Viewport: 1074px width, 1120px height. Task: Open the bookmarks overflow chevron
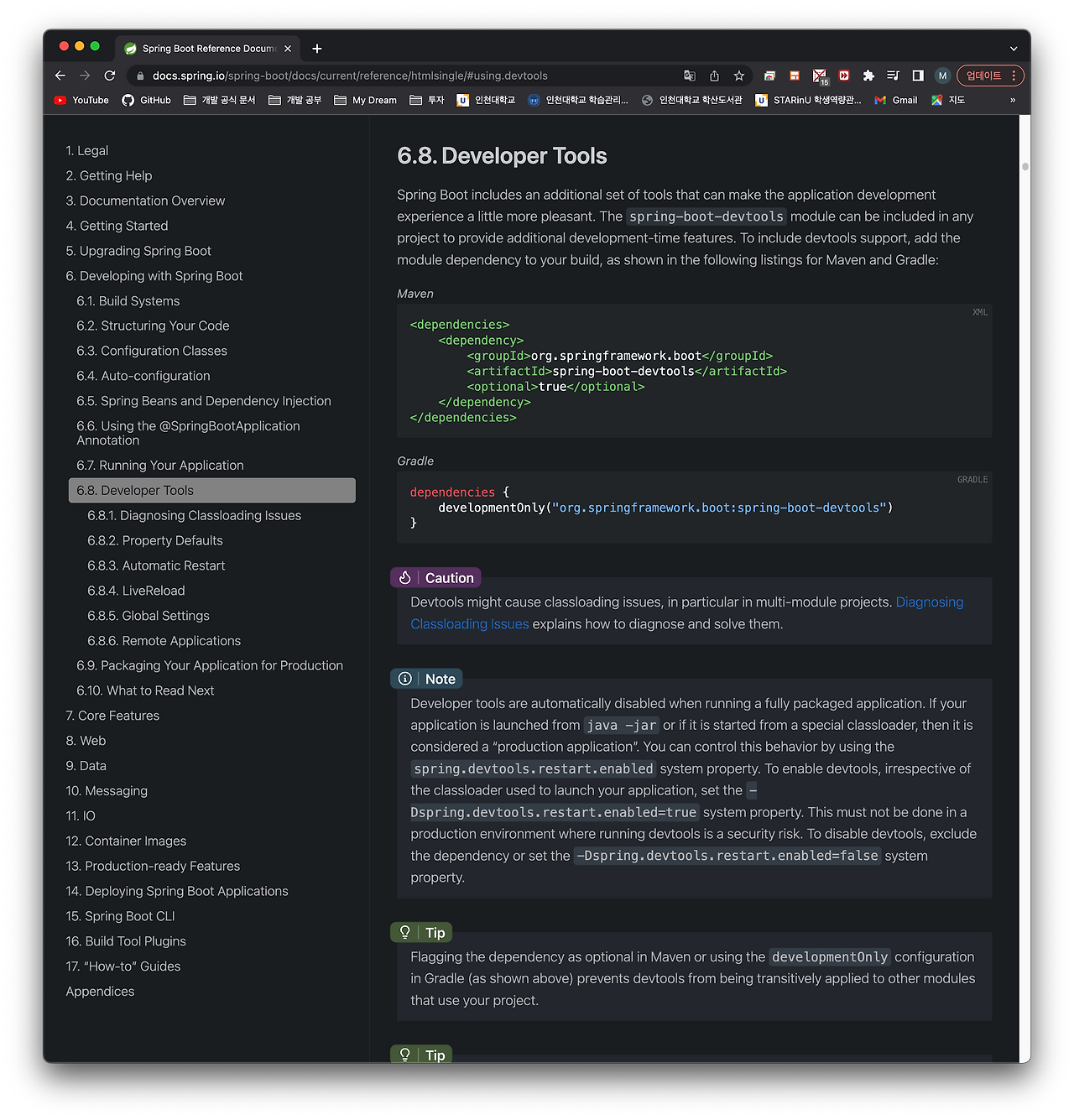pyautogui.click(x=1012, y=100)
